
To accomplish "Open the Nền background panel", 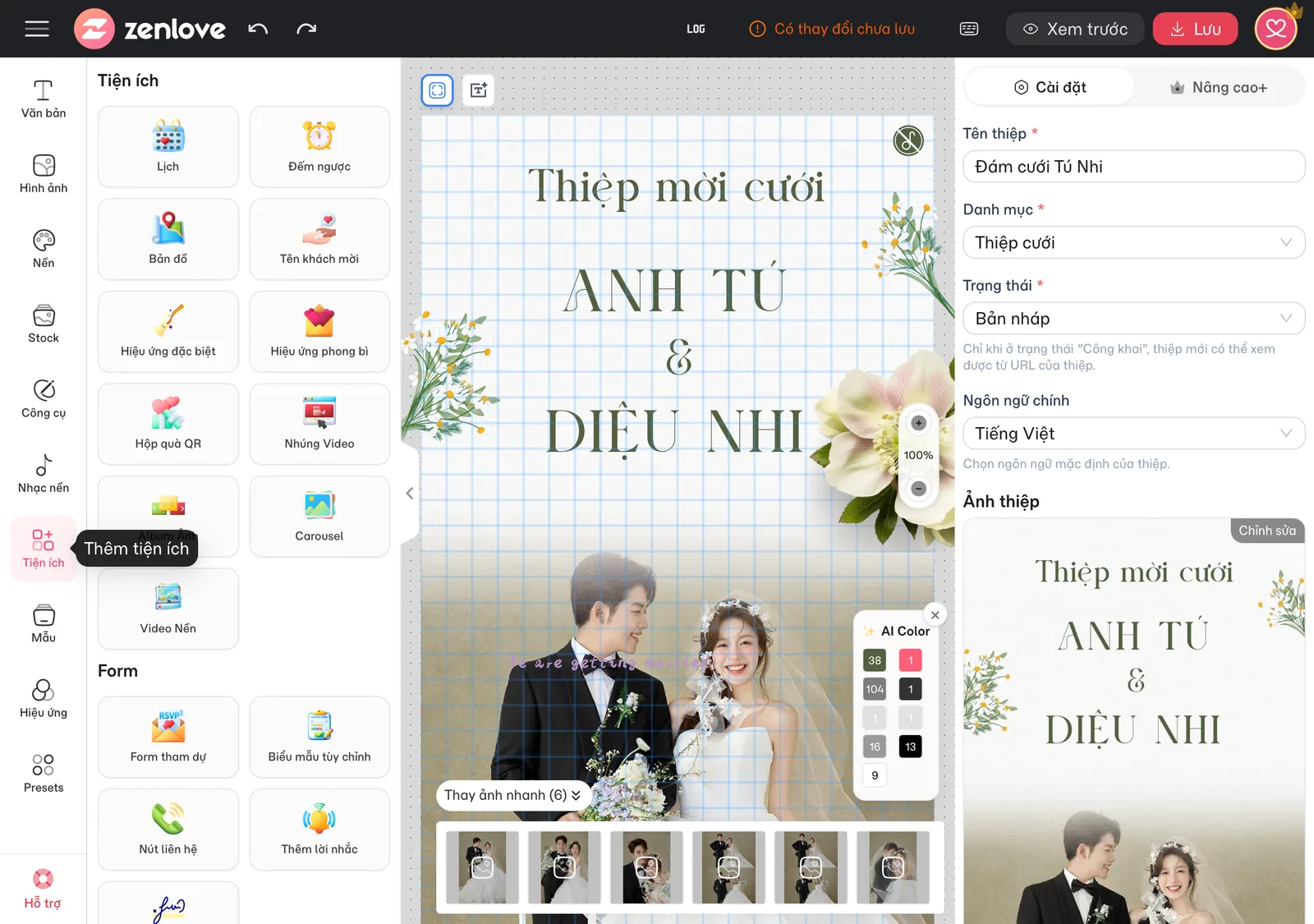I will pyautogui.click(x=44, y=249).
